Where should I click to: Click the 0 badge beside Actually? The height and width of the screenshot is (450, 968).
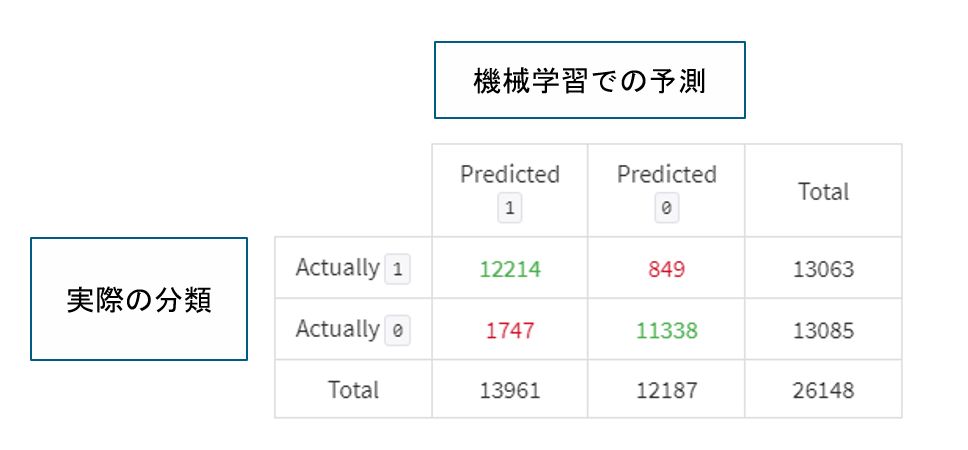(x=398, y=332)
